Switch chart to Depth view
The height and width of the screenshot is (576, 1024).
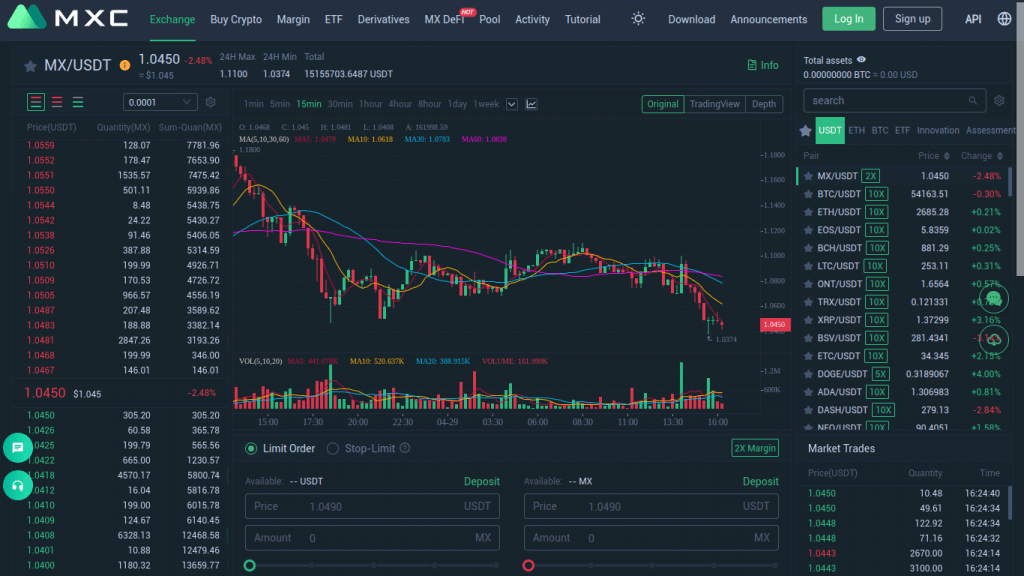[764, 104]
